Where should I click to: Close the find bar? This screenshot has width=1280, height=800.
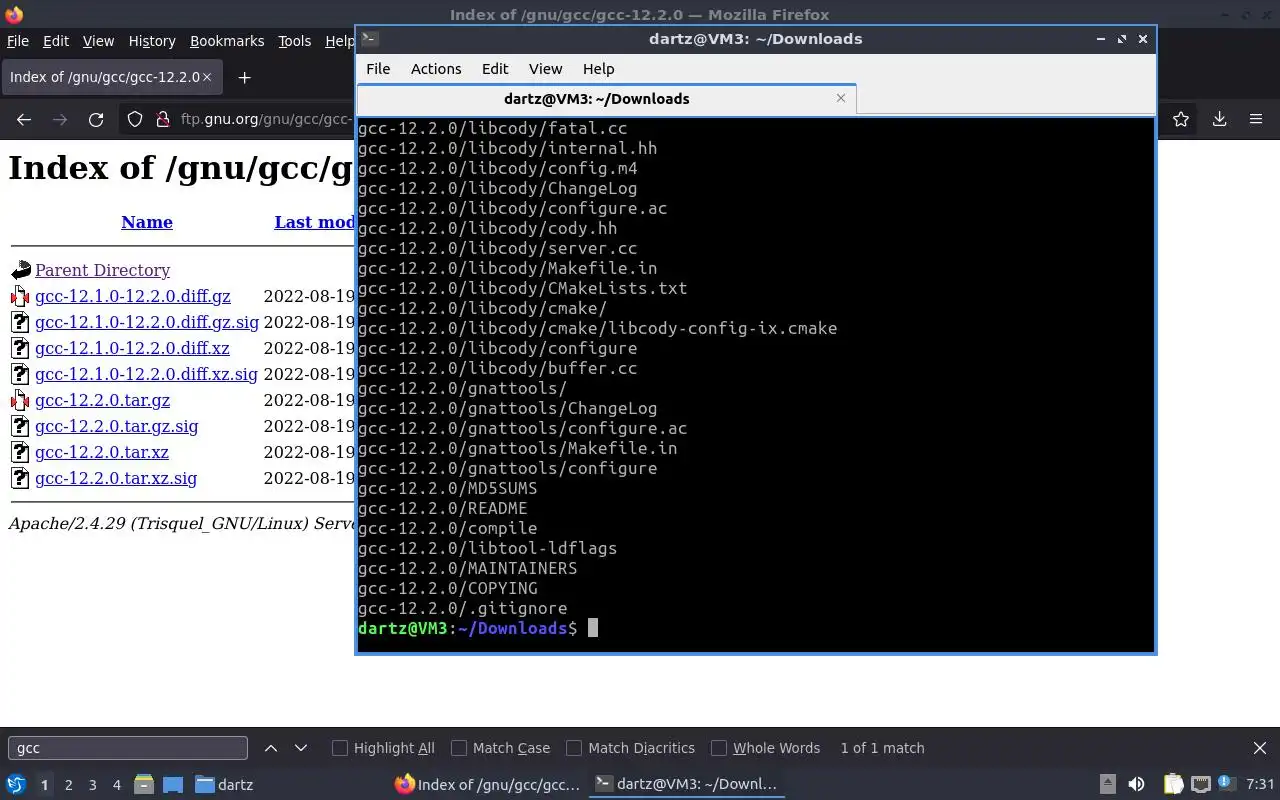(1260, 748)
